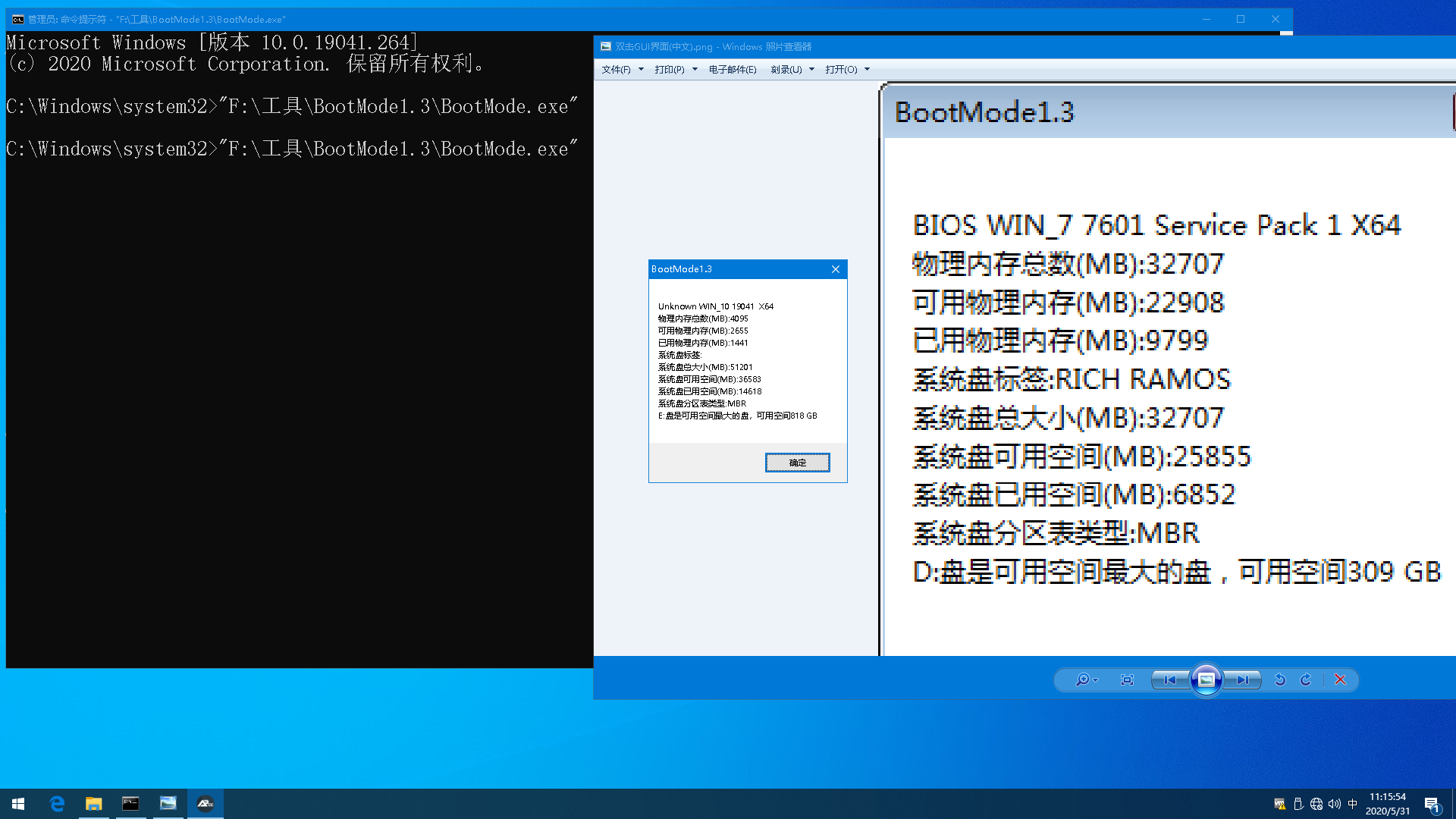Click the 系统盘标签:RICH RAMOS text in the photo
The image size is (1456, 819).
[x=1072, y=379]
